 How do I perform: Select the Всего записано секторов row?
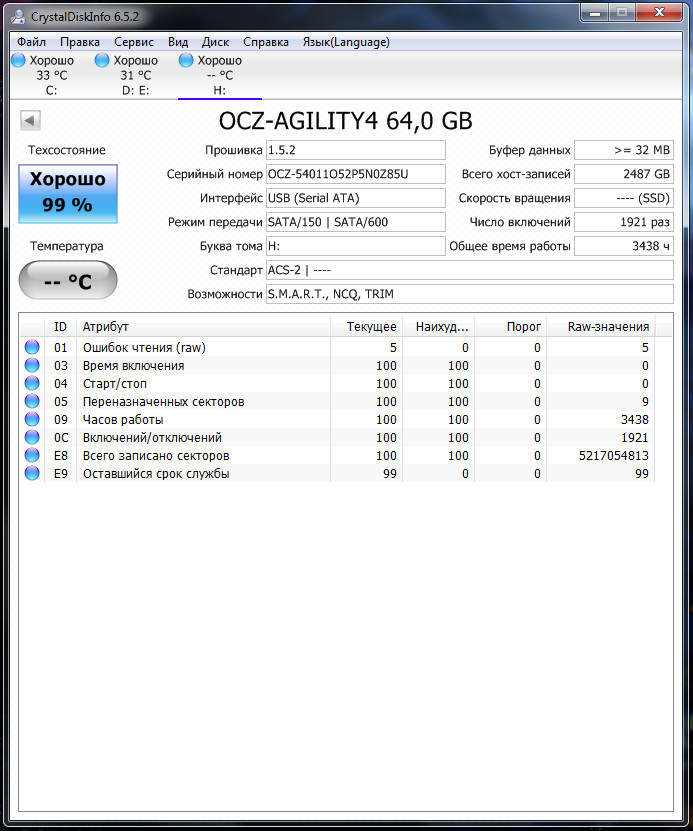tap(337, 456)
